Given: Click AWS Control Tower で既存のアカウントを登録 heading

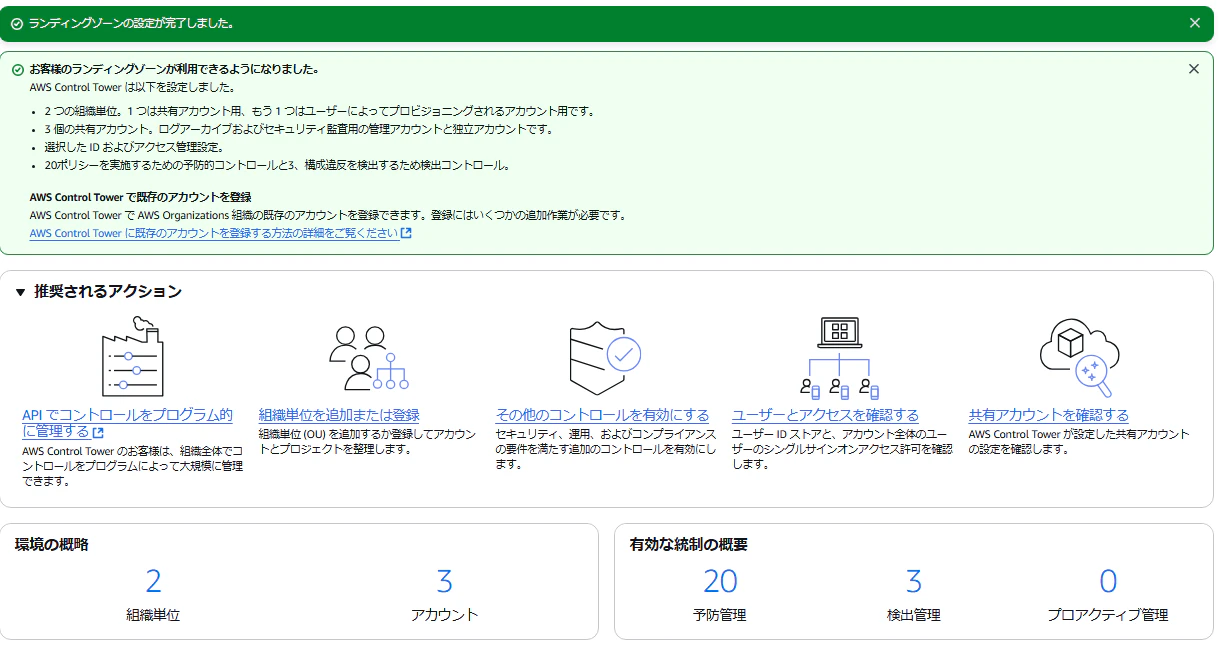Looking at the screenshot, I should click(x=140, y=197).
